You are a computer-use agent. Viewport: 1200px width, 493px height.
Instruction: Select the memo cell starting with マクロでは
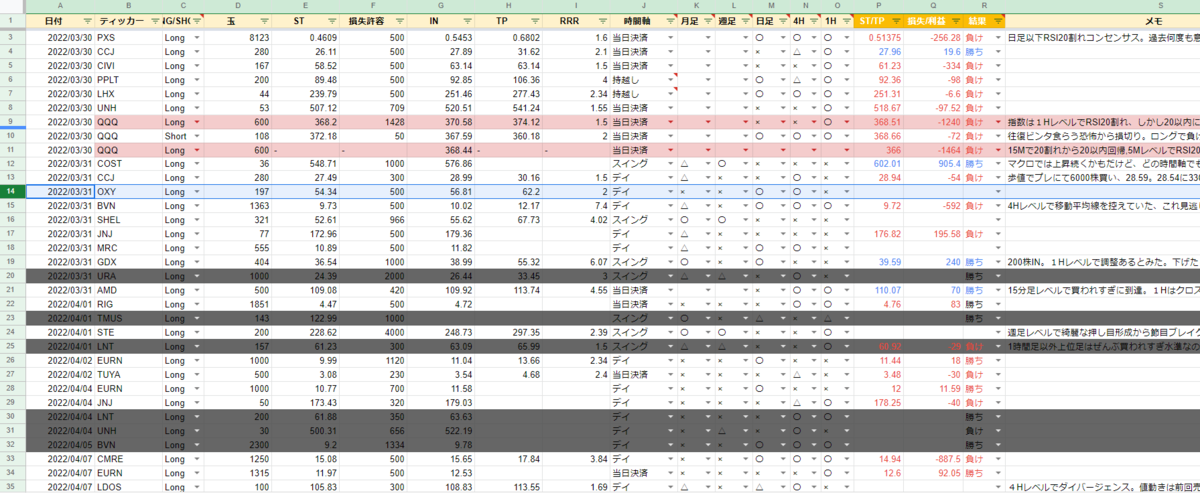(x=1104, y=163)
